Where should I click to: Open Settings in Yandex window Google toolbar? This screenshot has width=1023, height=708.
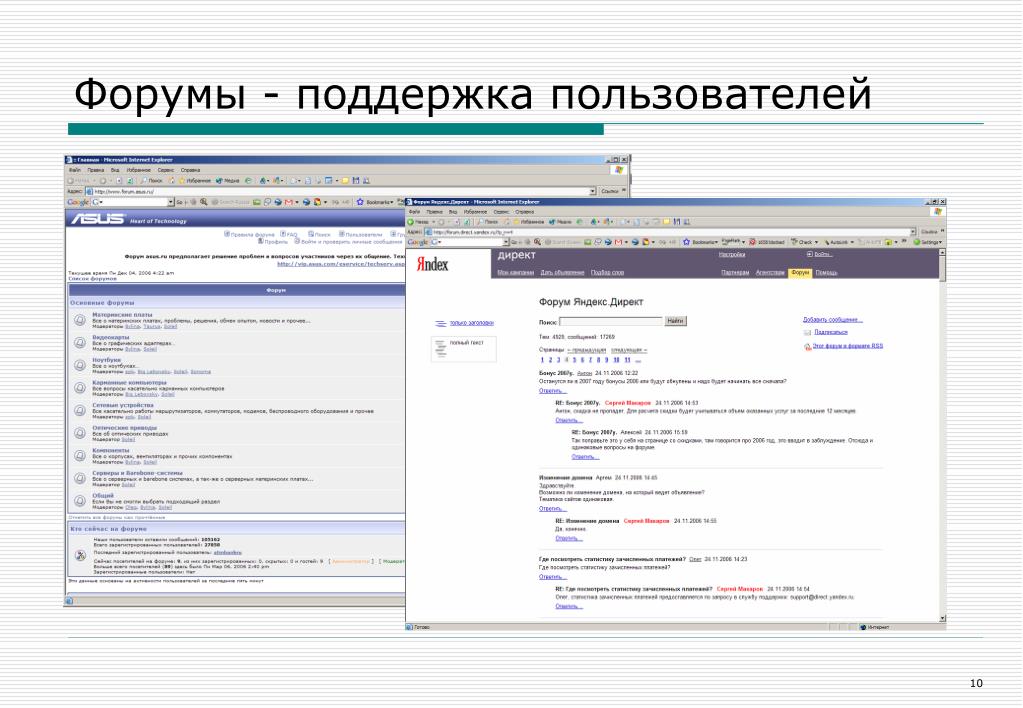point(928,242)
